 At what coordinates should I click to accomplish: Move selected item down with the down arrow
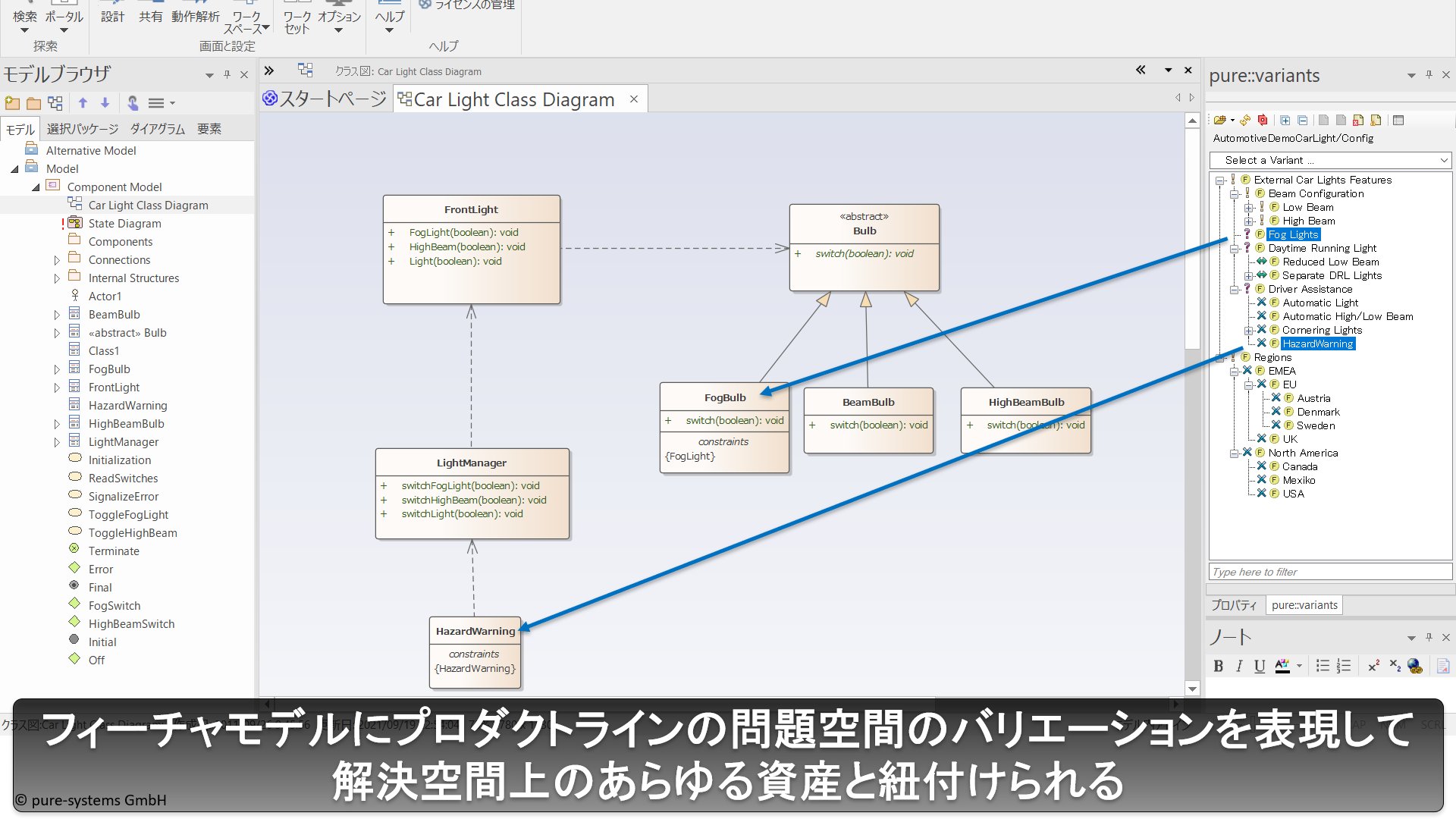tap(105, 103)
